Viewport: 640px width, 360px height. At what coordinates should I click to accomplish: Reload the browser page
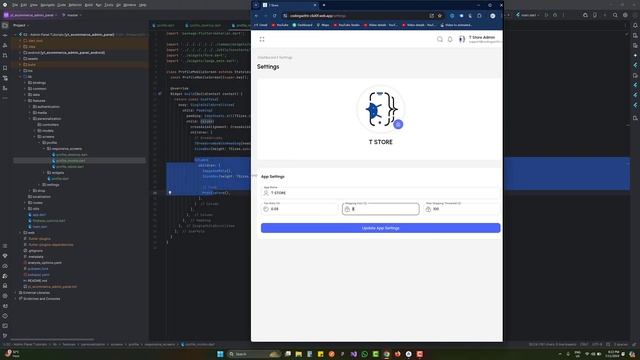(x=275, y=16)
